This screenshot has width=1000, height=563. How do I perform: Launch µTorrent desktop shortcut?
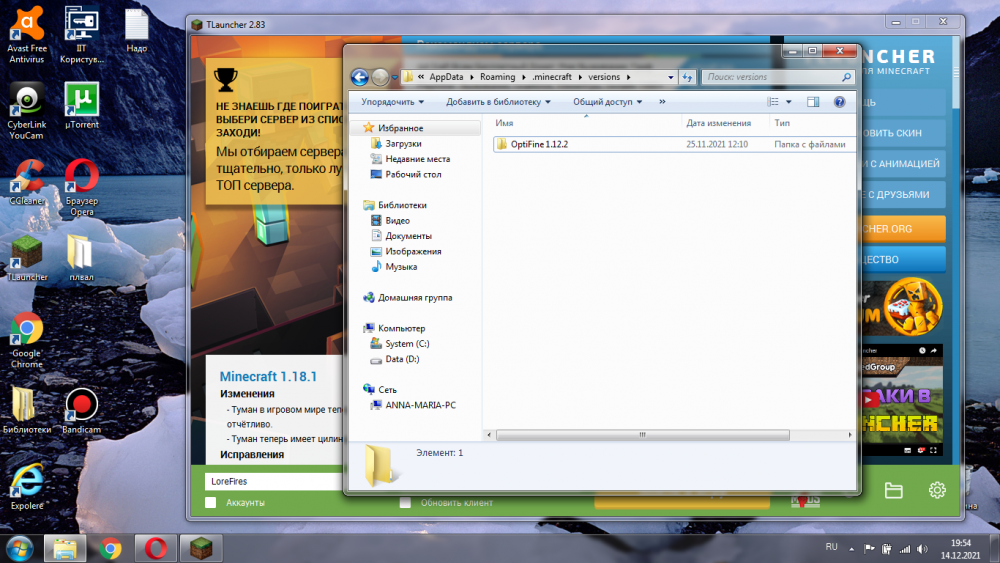coord(82,106)
